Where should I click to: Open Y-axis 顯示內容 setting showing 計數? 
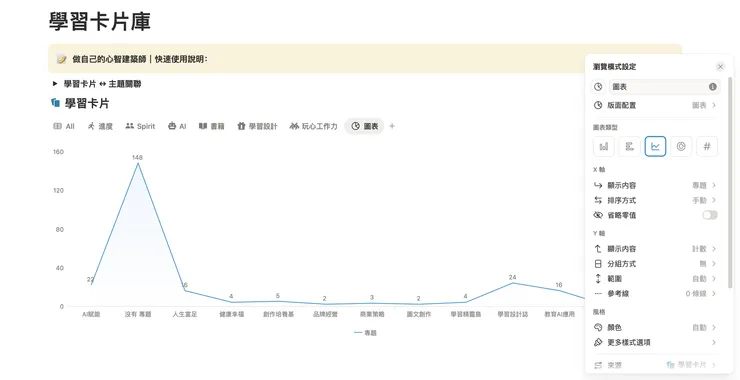point(655,249)
